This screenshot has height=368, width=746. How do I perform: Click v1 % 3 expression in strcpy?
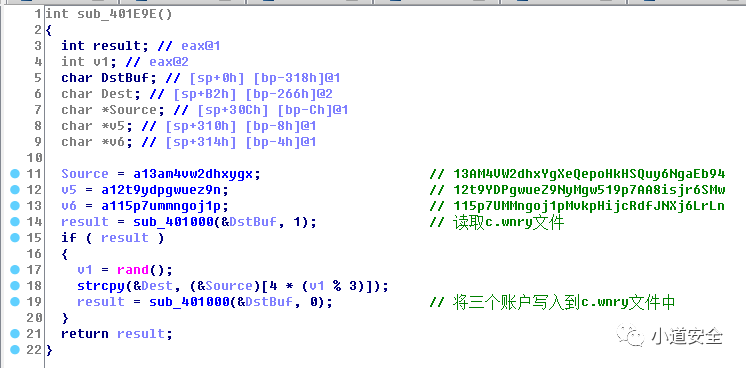tap(333, 286)
